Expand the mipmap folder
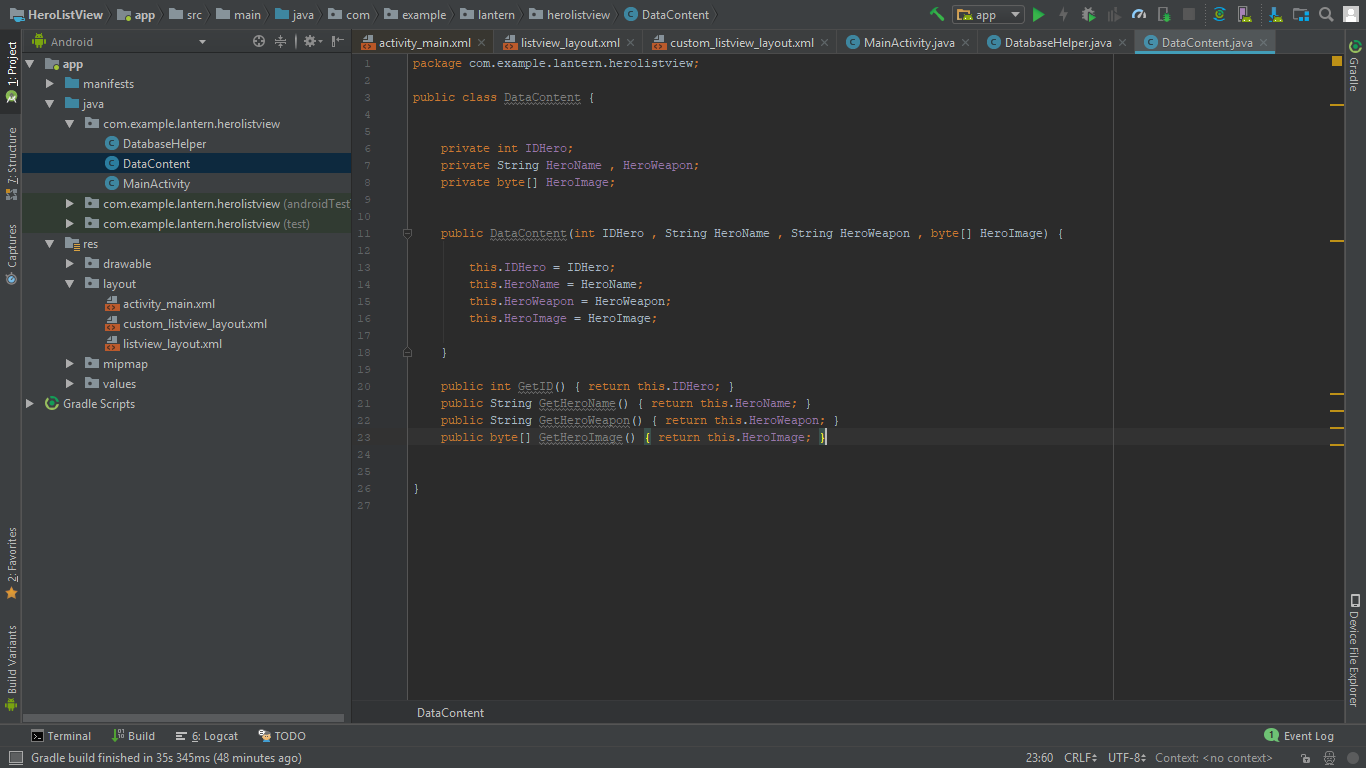This screenshot has width=1366, height=768. 70,364
